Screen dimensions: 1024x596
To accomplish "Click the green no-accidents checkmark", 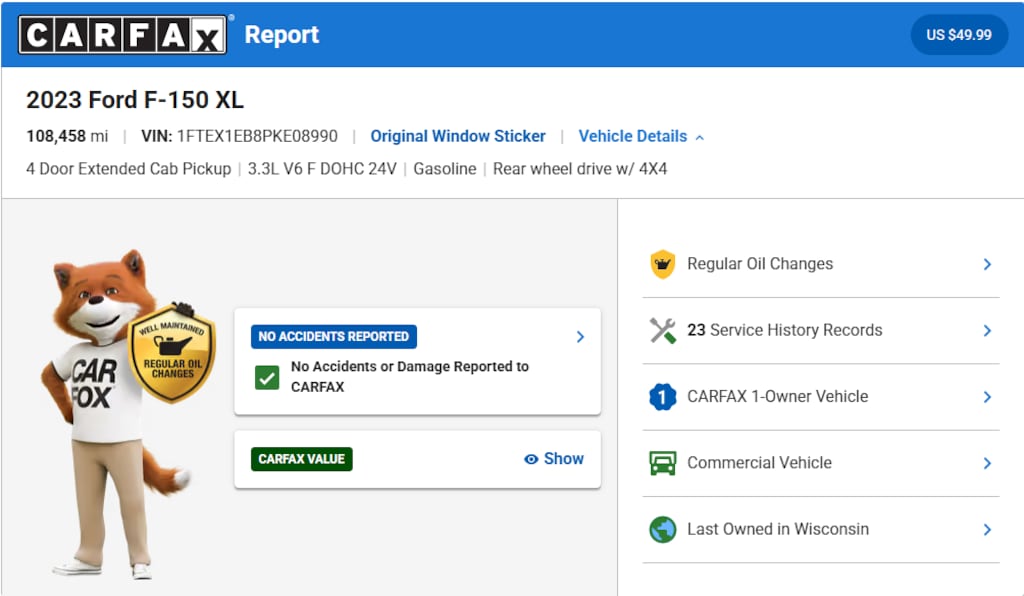I will (x=267, y=377).
